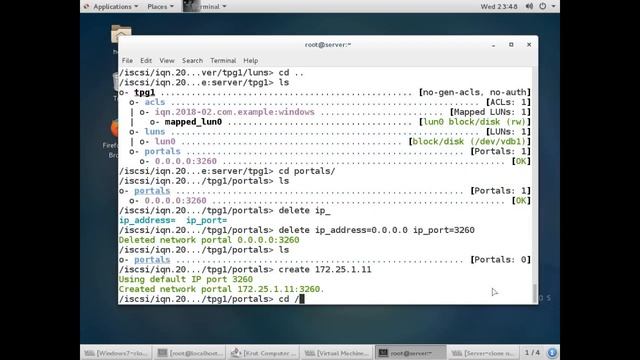Viewport: 640px width, 360px height.
Task: Open the Terminal menu in menu bar
Action: [x=223, y=60]
